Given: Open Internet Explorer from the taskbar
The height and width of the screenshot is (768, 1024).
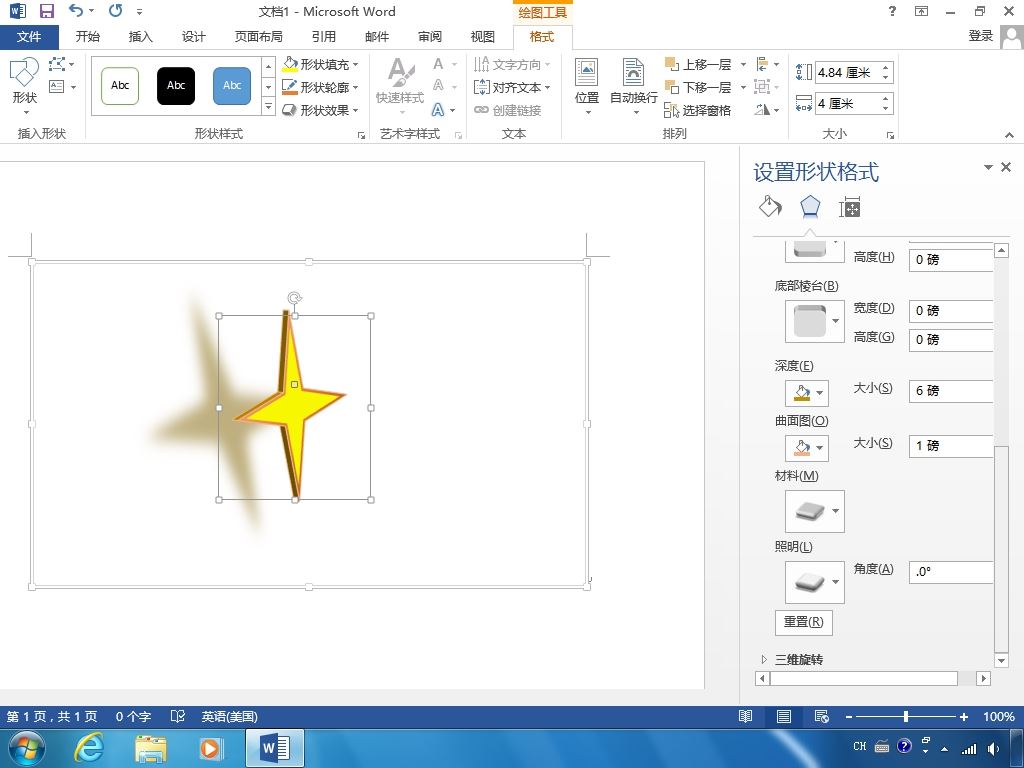Looking at the screenshot, I should pos(89,747).
